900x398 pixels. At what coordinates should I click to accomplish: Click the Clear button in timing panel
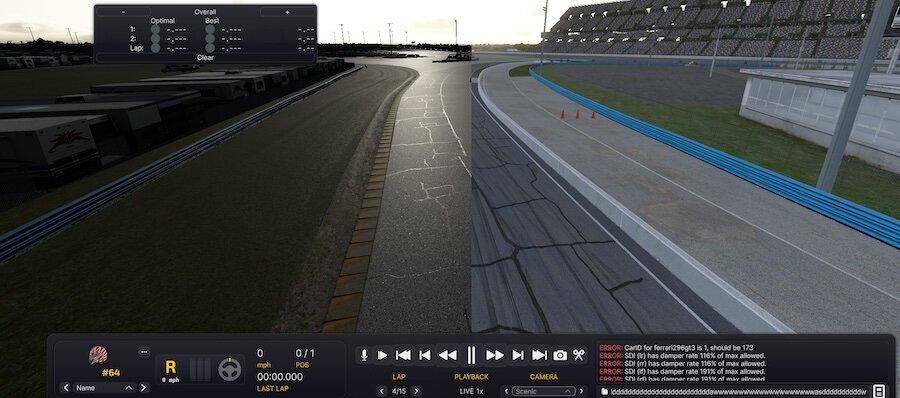point(205,57)
